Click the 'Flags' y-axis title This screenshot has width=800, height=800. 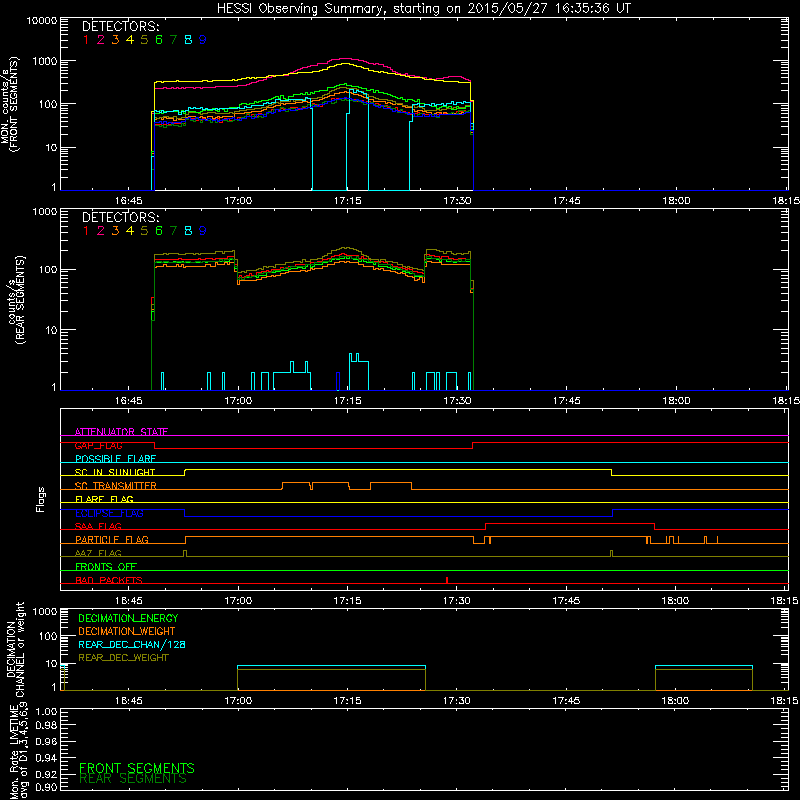tap(41, 499)
